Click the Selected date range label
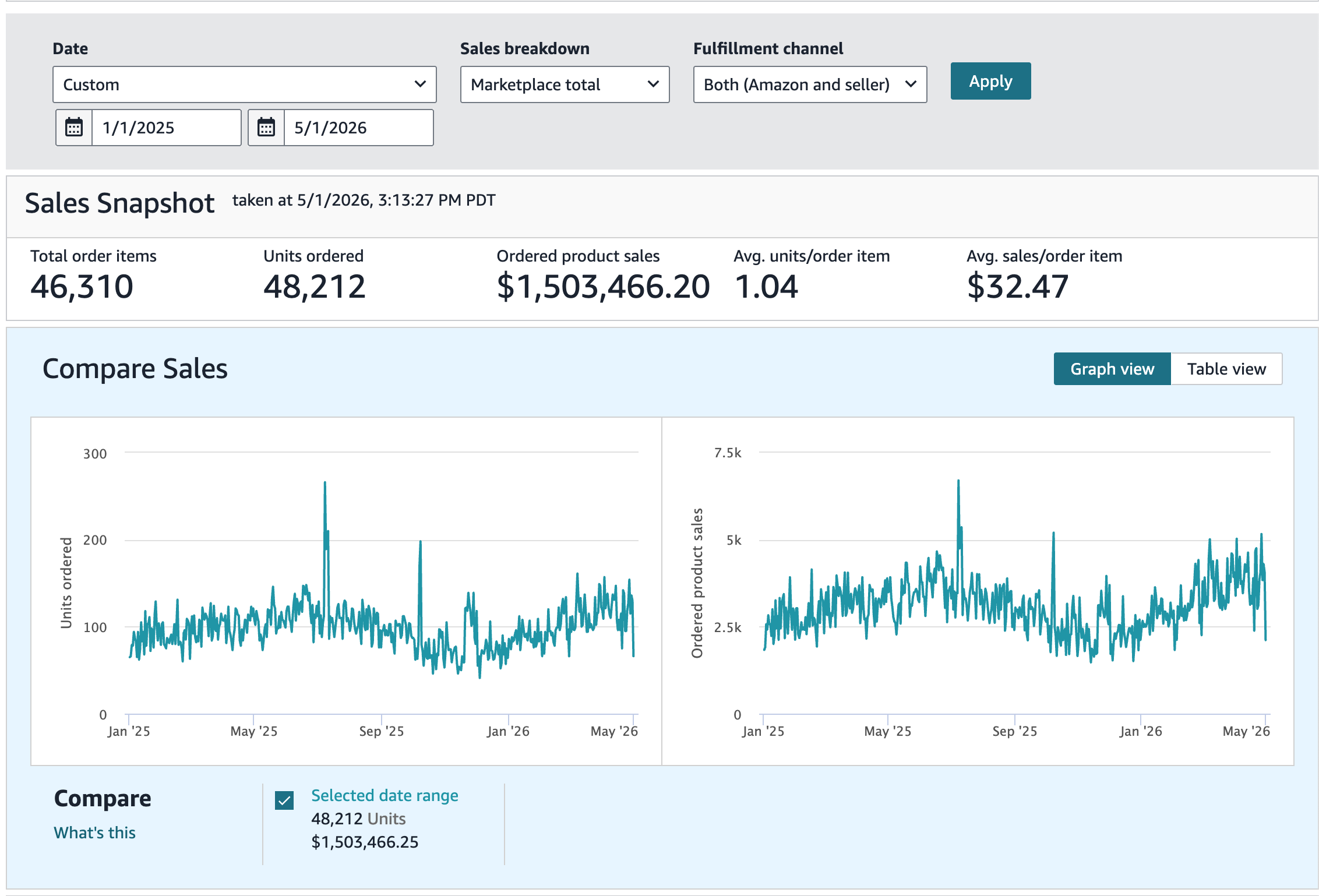 (385, 795)
